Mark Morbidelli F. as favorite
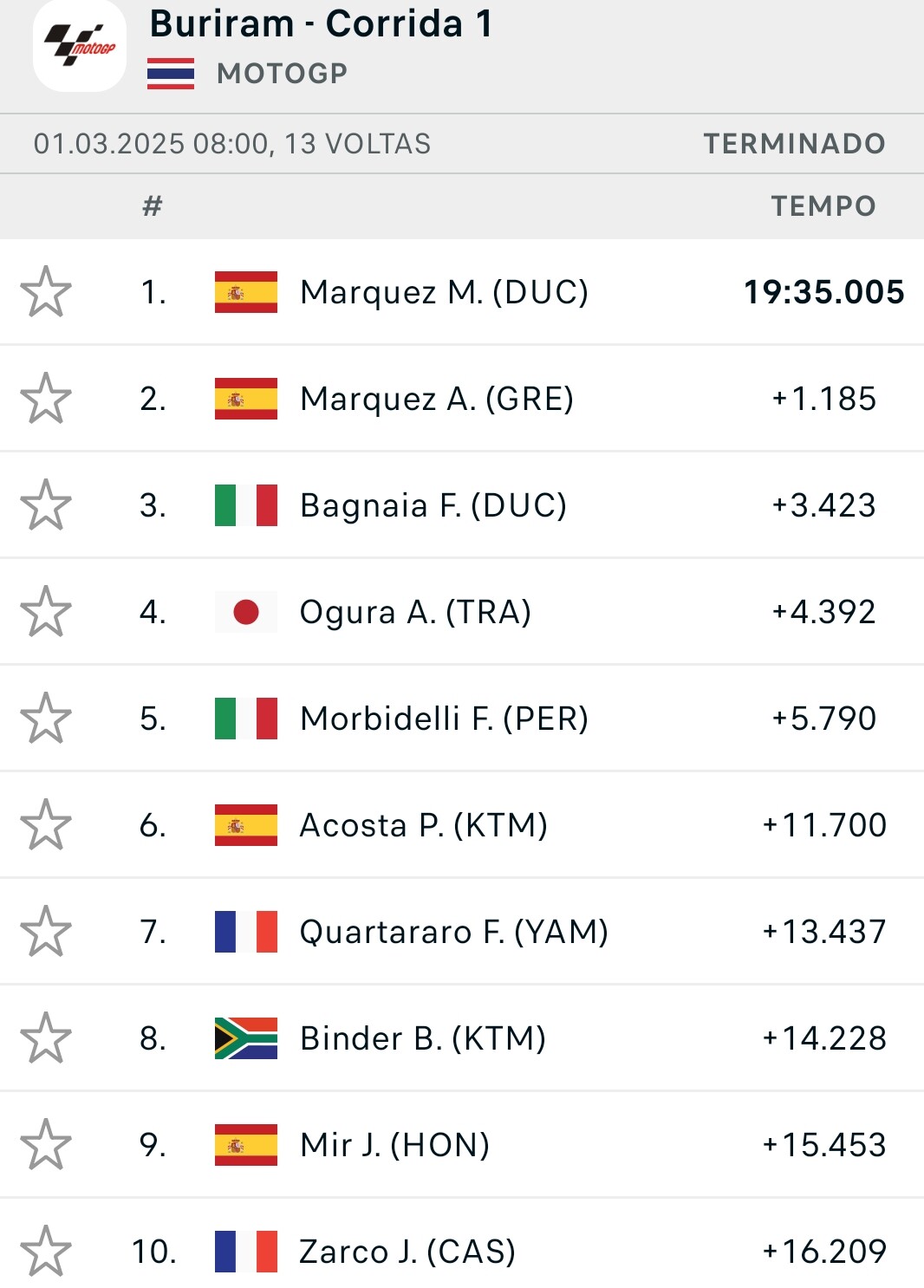This screenshot has height=1288, width=924. coord(46,719)
